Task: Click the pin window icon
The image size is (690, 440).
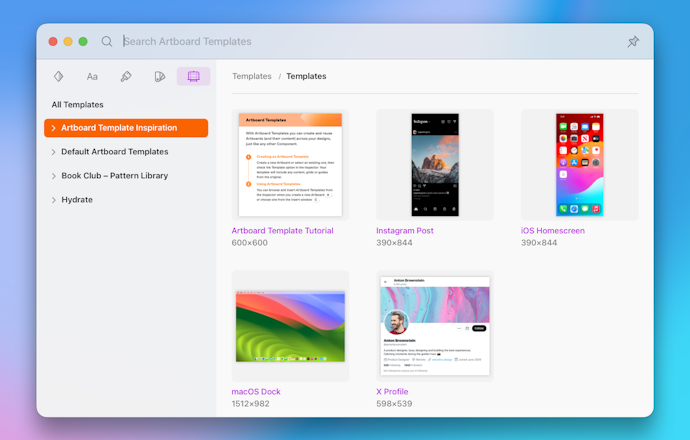Action: point(632,42)
